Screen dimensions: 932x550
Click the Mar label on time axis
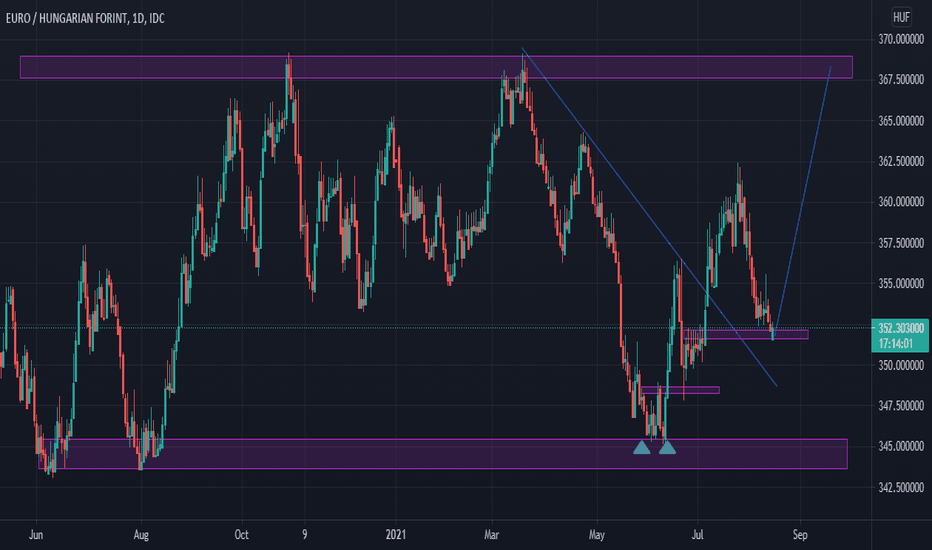click(492, 535)
